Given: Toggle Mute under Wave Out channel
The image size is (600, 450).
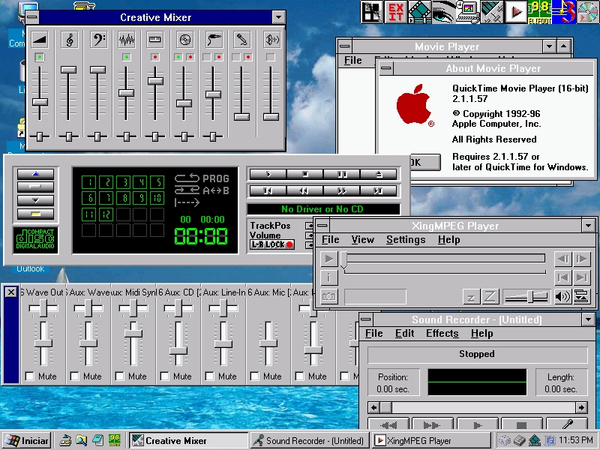Looking at the screenshot, I should (30, 377).
